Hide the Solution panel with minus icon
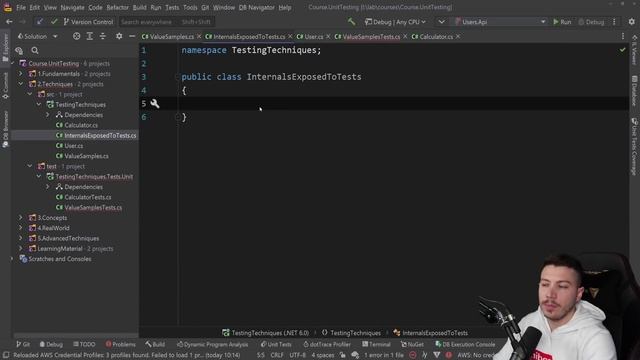640x360 pixels. point(132,37)
